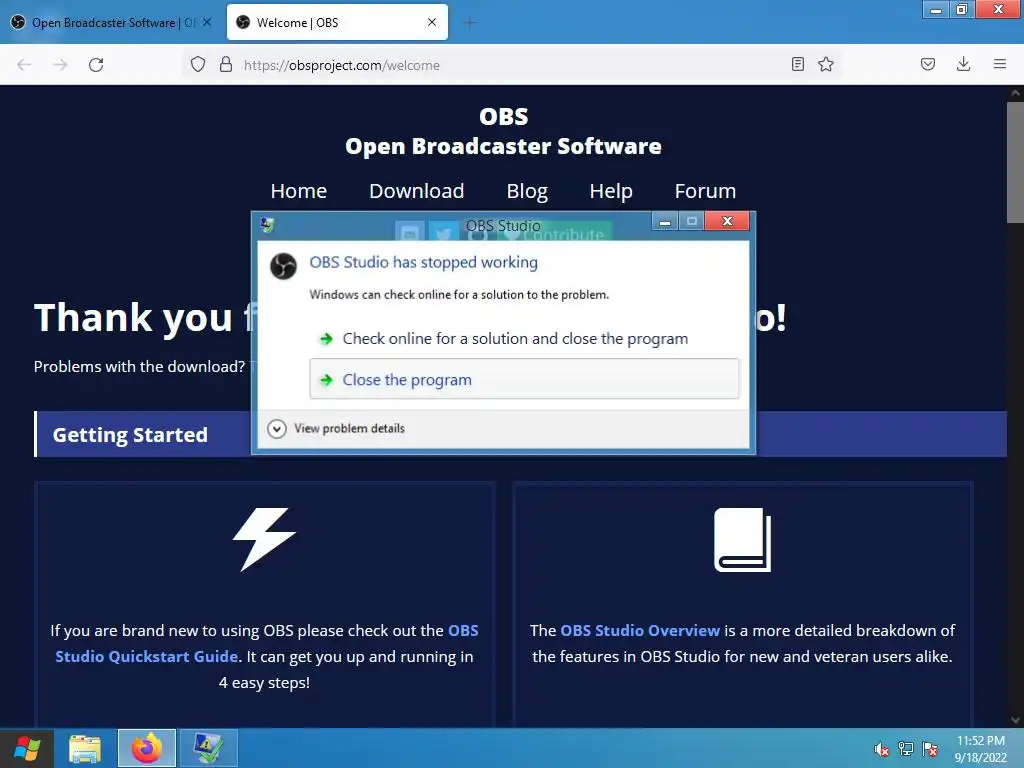Open File Explorer from taskbar
Viewport: 1024px width, 768px height.
85,748
